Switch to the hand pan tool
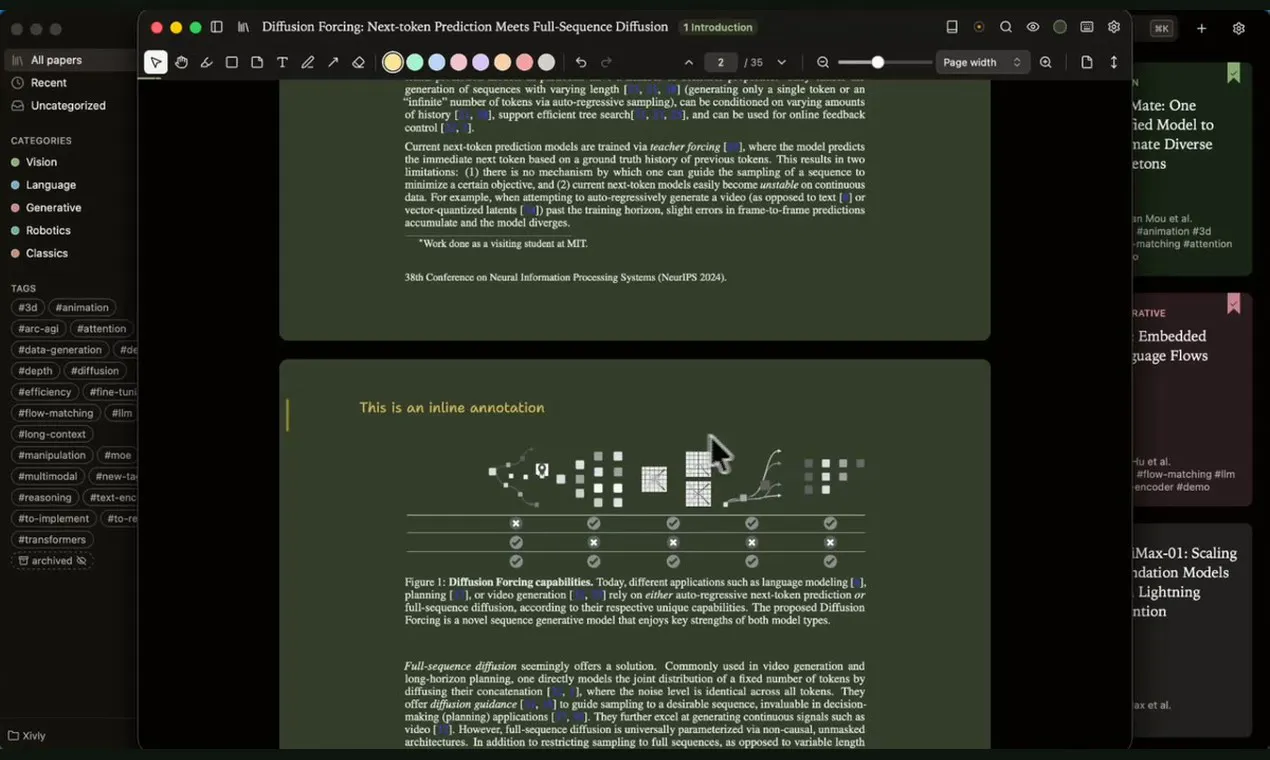Image resolution: width=1270 pixels, height=760 pixels. pos(181,62)
